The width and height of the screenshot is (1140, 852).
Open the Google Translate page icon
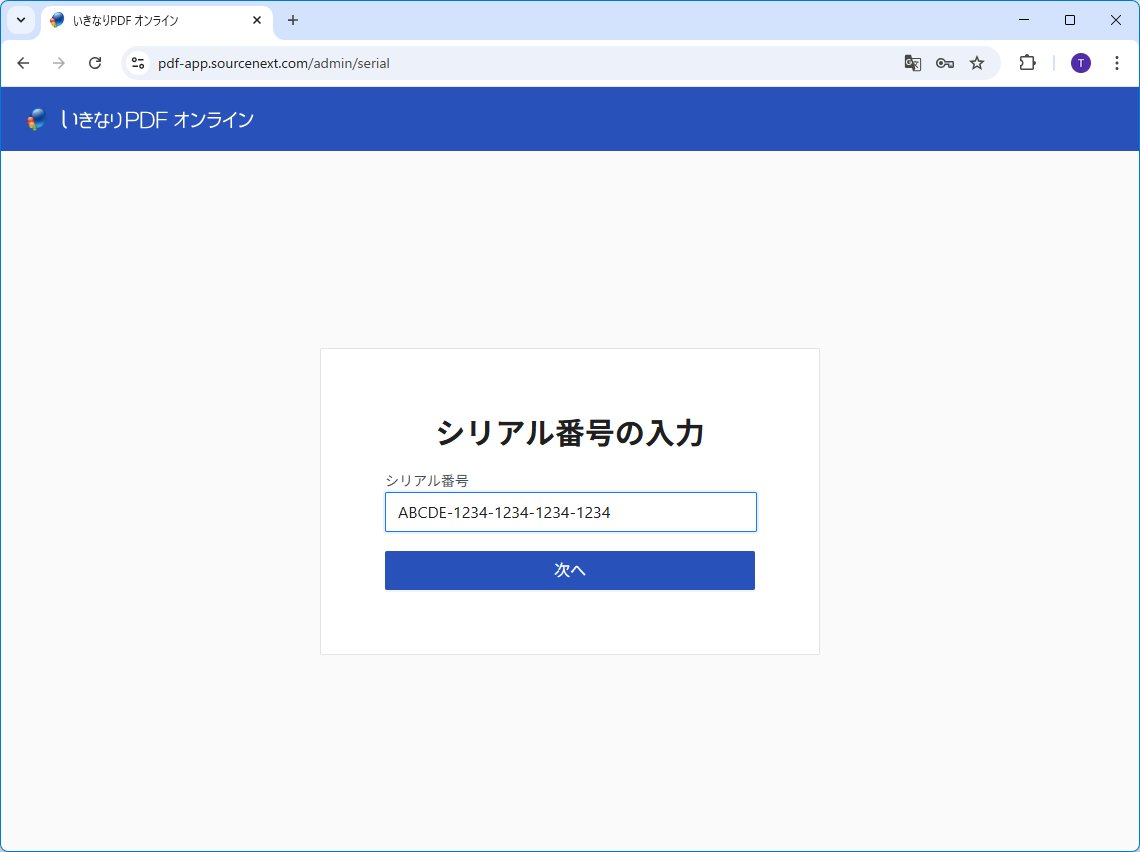point(912,63)
